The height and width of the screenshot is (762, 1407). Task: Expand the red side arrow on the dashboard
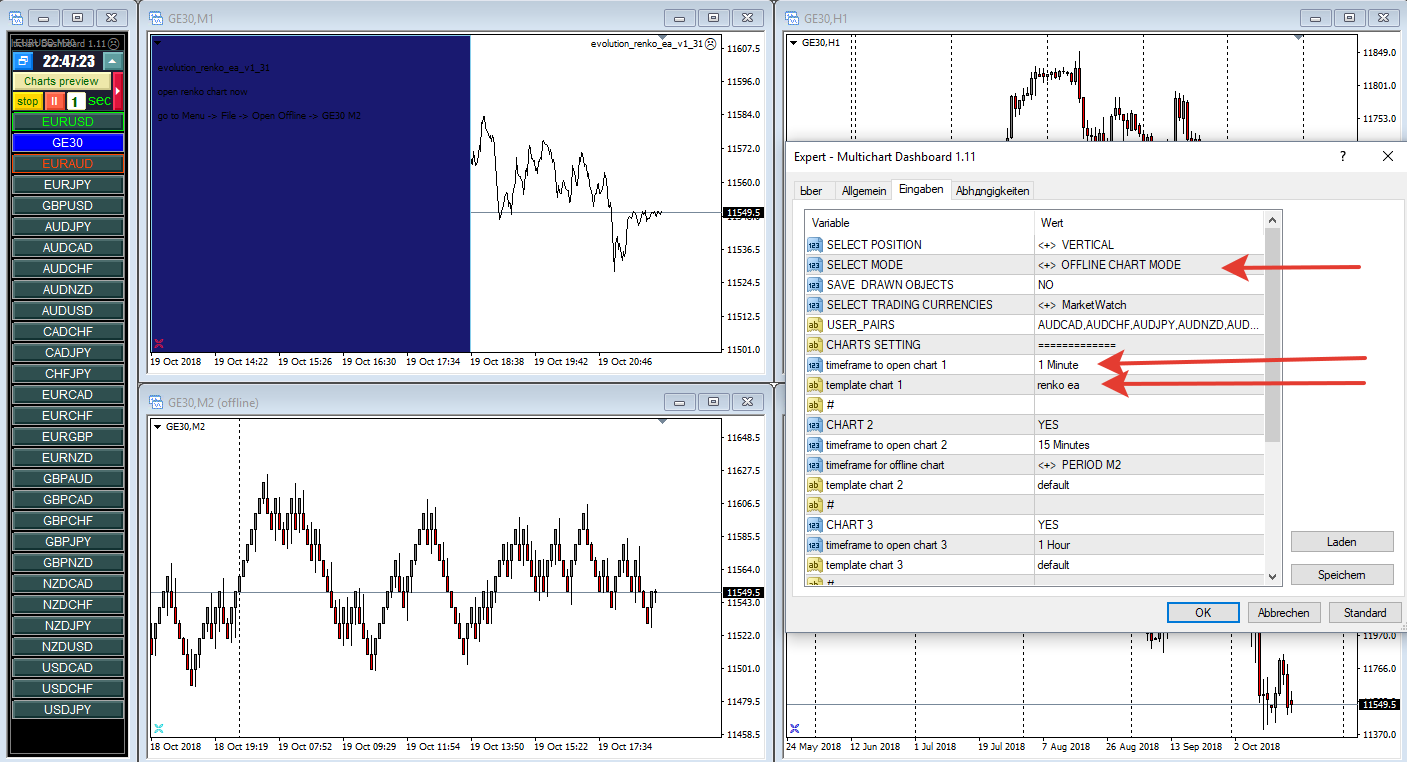118,91
